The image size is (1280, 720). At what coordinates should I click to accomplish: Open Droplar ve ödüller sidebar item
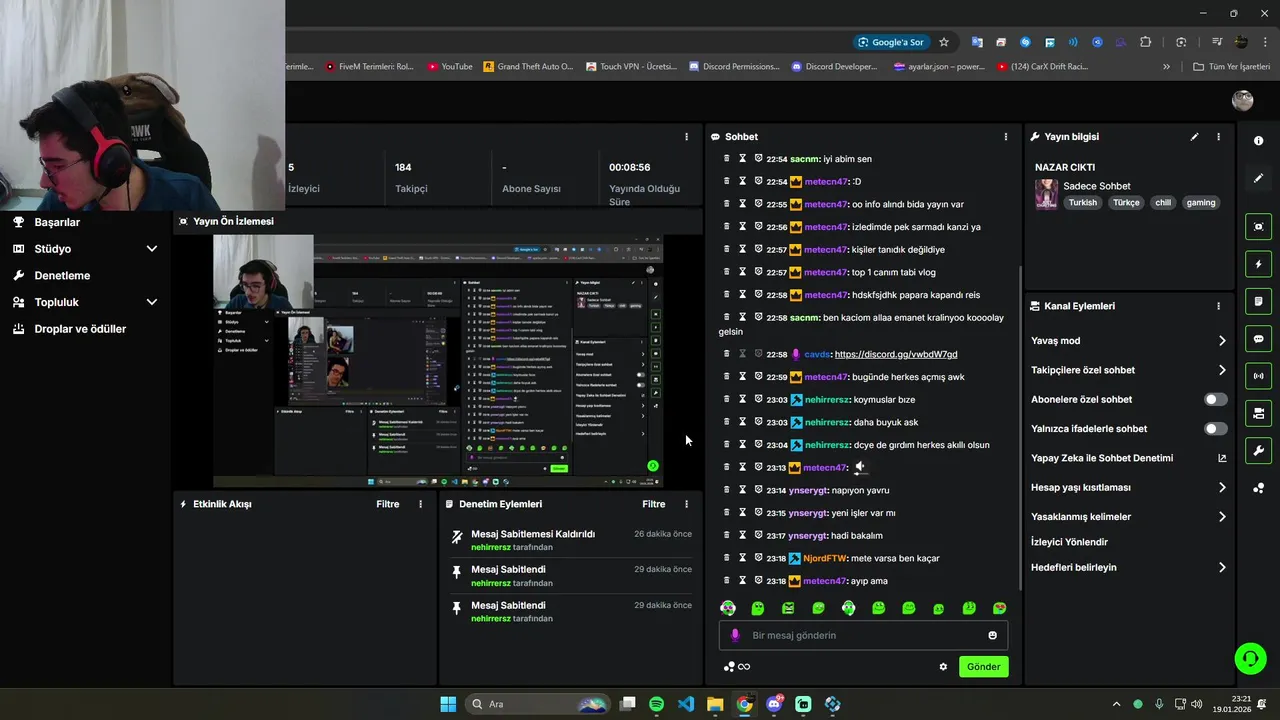[x=80, y=329]
